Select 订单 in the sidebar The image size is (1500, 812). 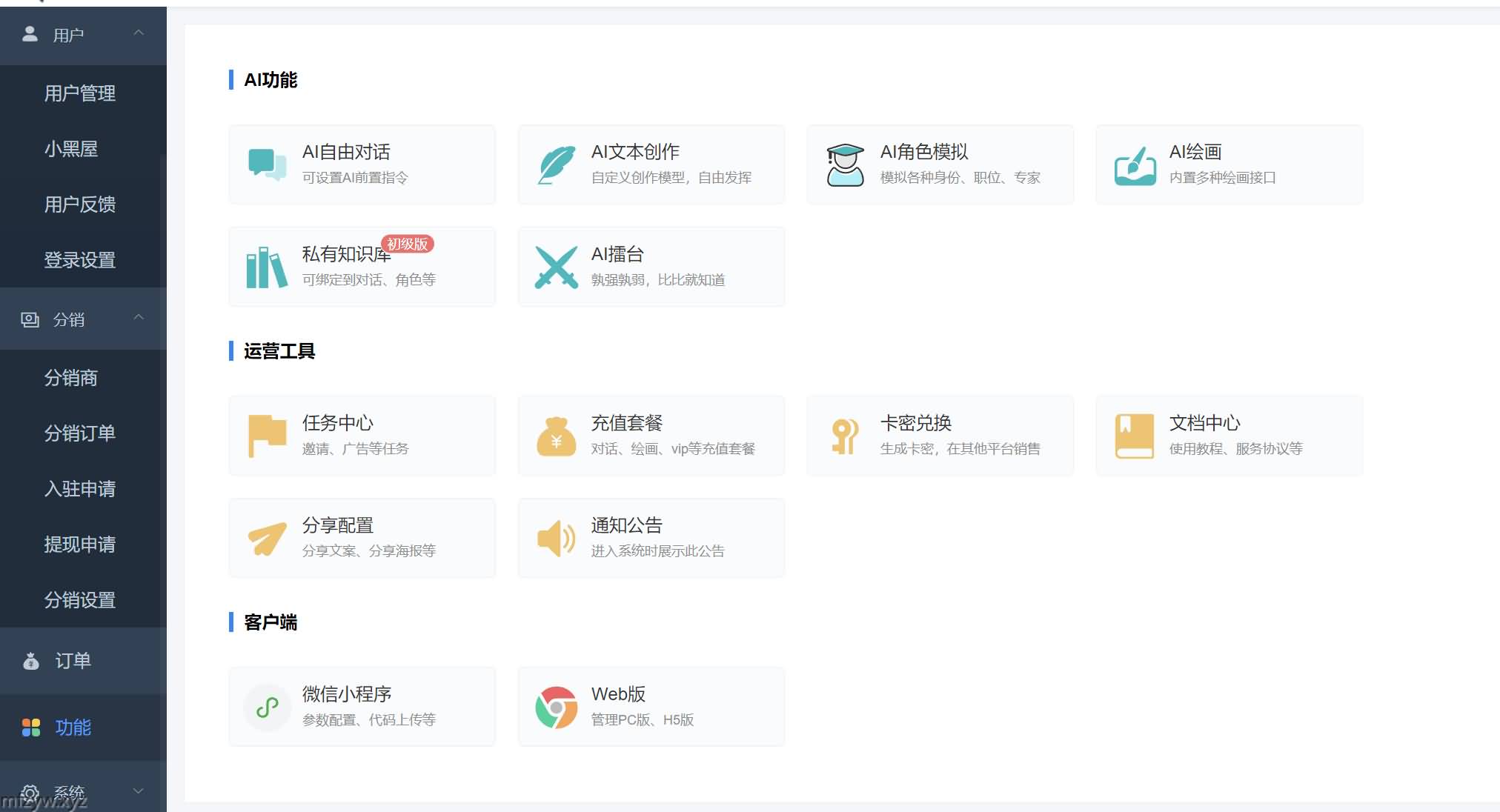pyautogui.click(x=73, y=661)
